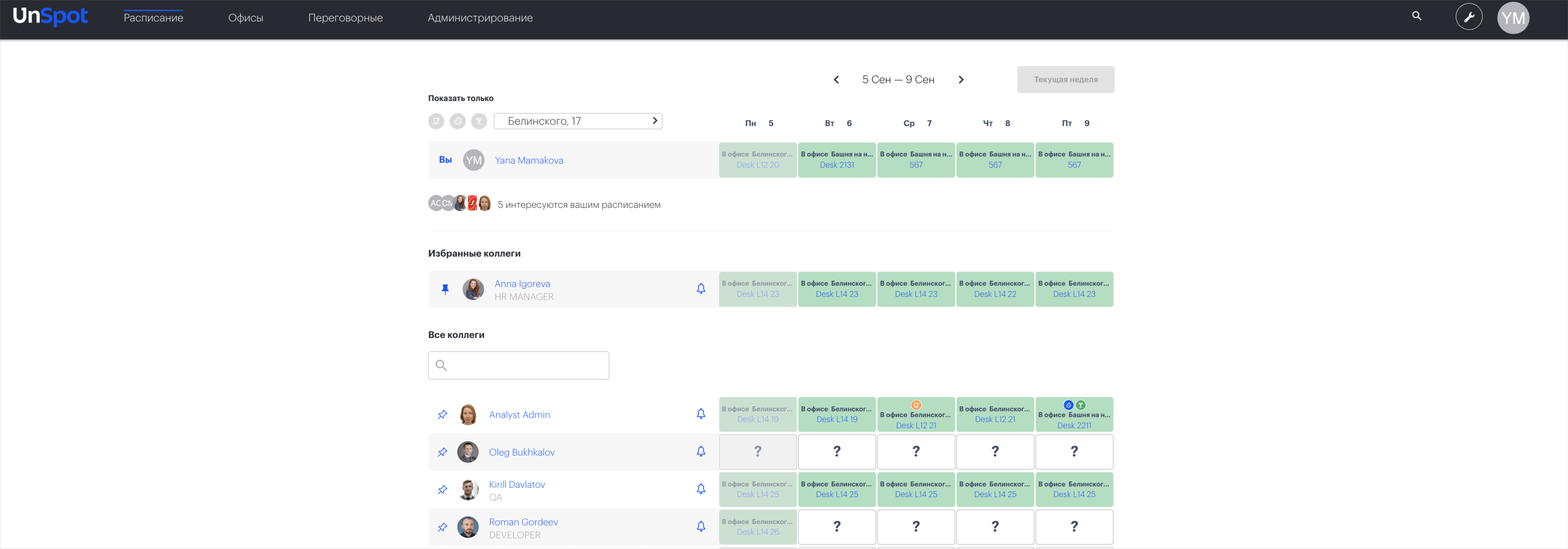Open Analyst Admin's Thursday Desk L12 21
Screen dimensions: 1568x549
point(995,414)
